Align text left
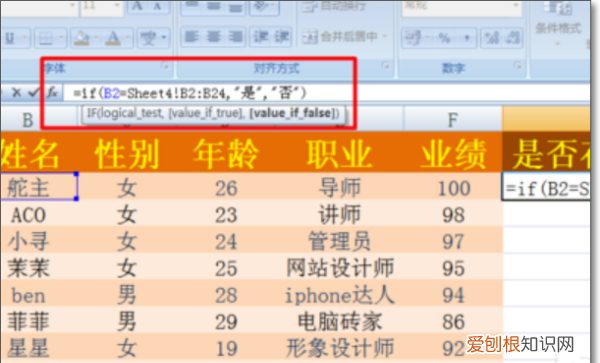The image size is (600, 363). pyautogui.click(x=191, y=37)
